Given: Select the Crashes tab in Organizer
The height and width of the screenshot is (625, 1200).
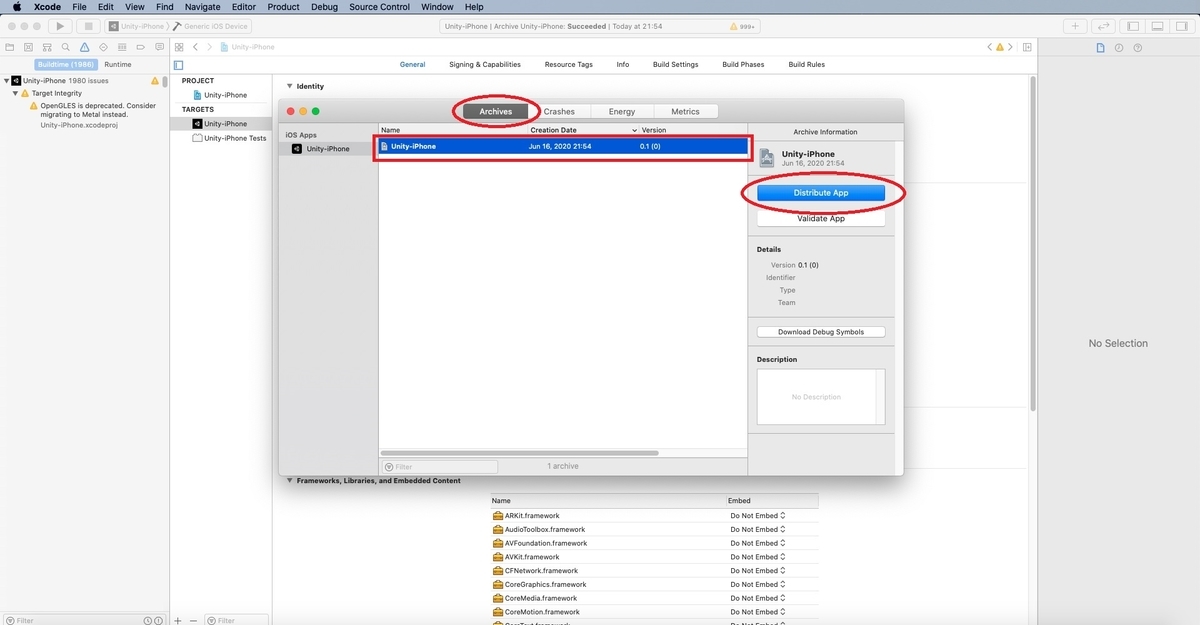Looking at the screenshot, I should coord(559,112).
